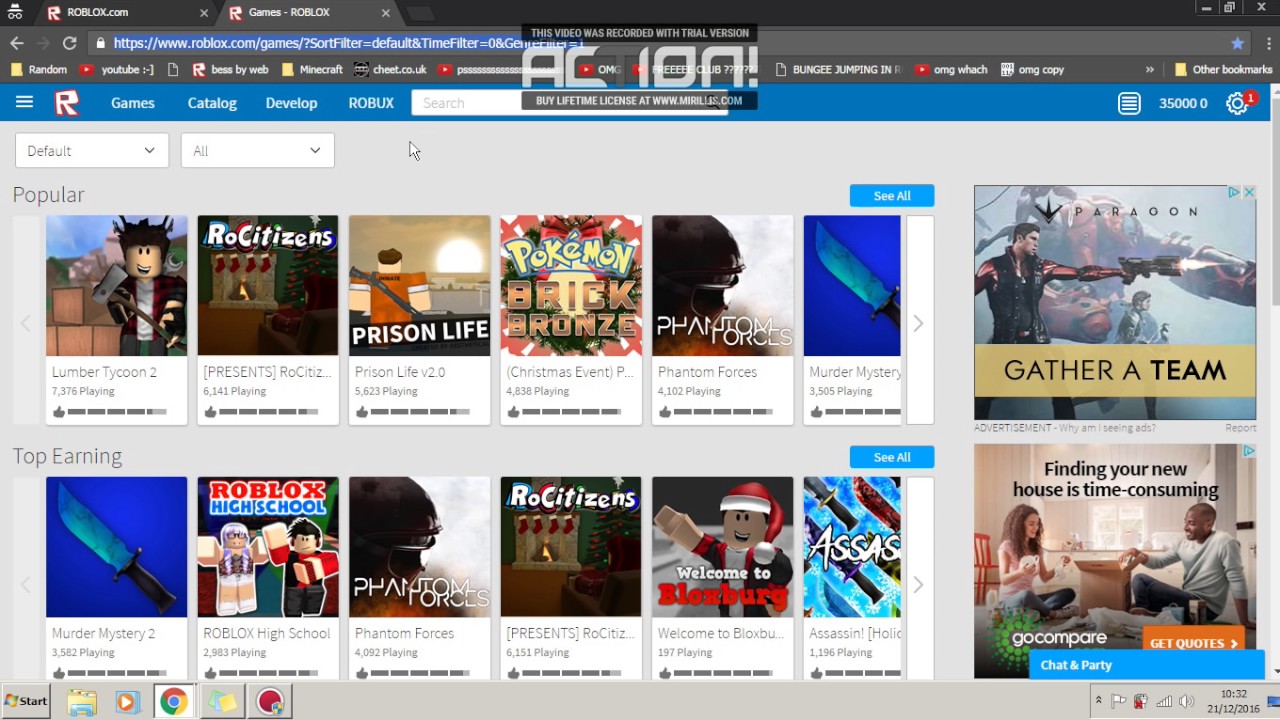Open the hamburger navigation menu
This screenshot has width=1280, height=720.
pos(24,102)
